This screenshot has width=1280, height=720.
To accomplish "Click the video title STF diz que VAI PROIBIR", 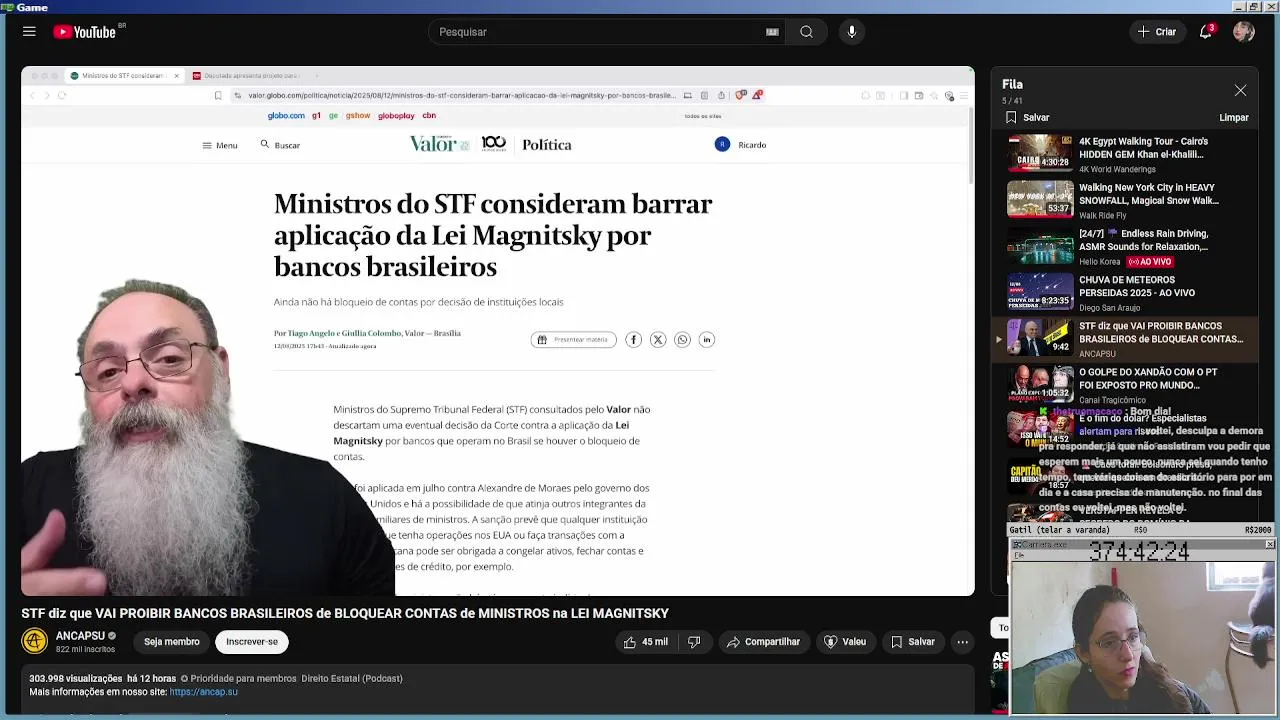I will pyautogui.click(x=345, y=613).
